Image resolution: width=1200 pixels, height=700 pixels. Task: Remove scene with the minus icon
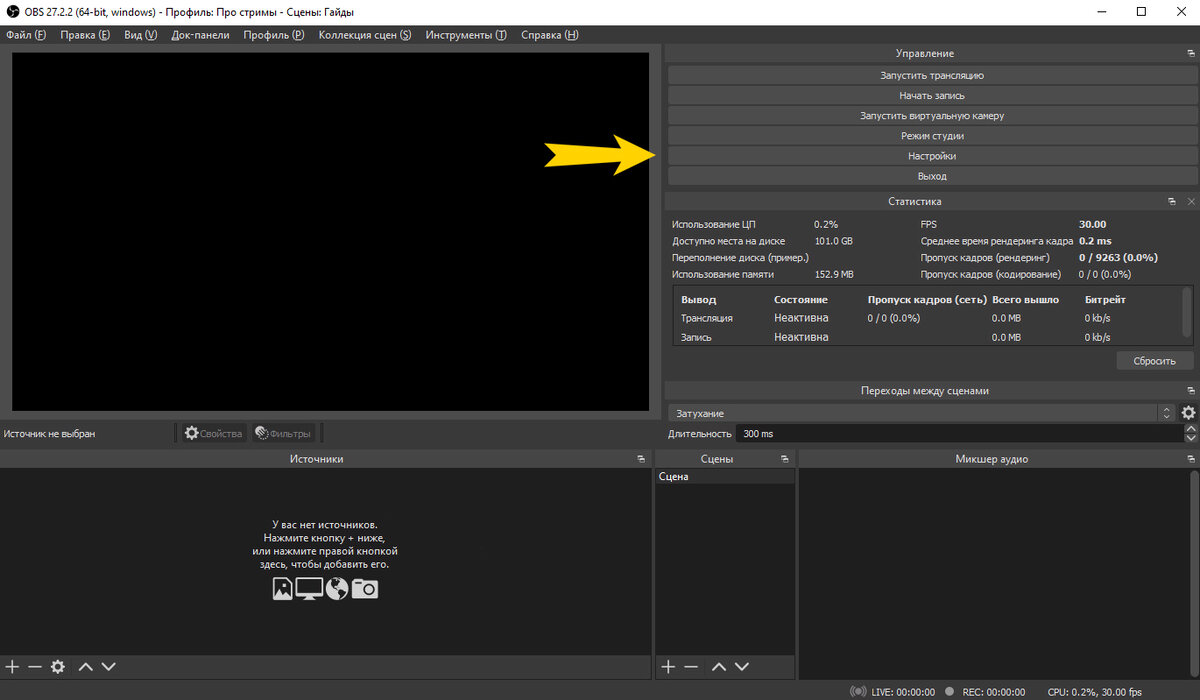690,667
